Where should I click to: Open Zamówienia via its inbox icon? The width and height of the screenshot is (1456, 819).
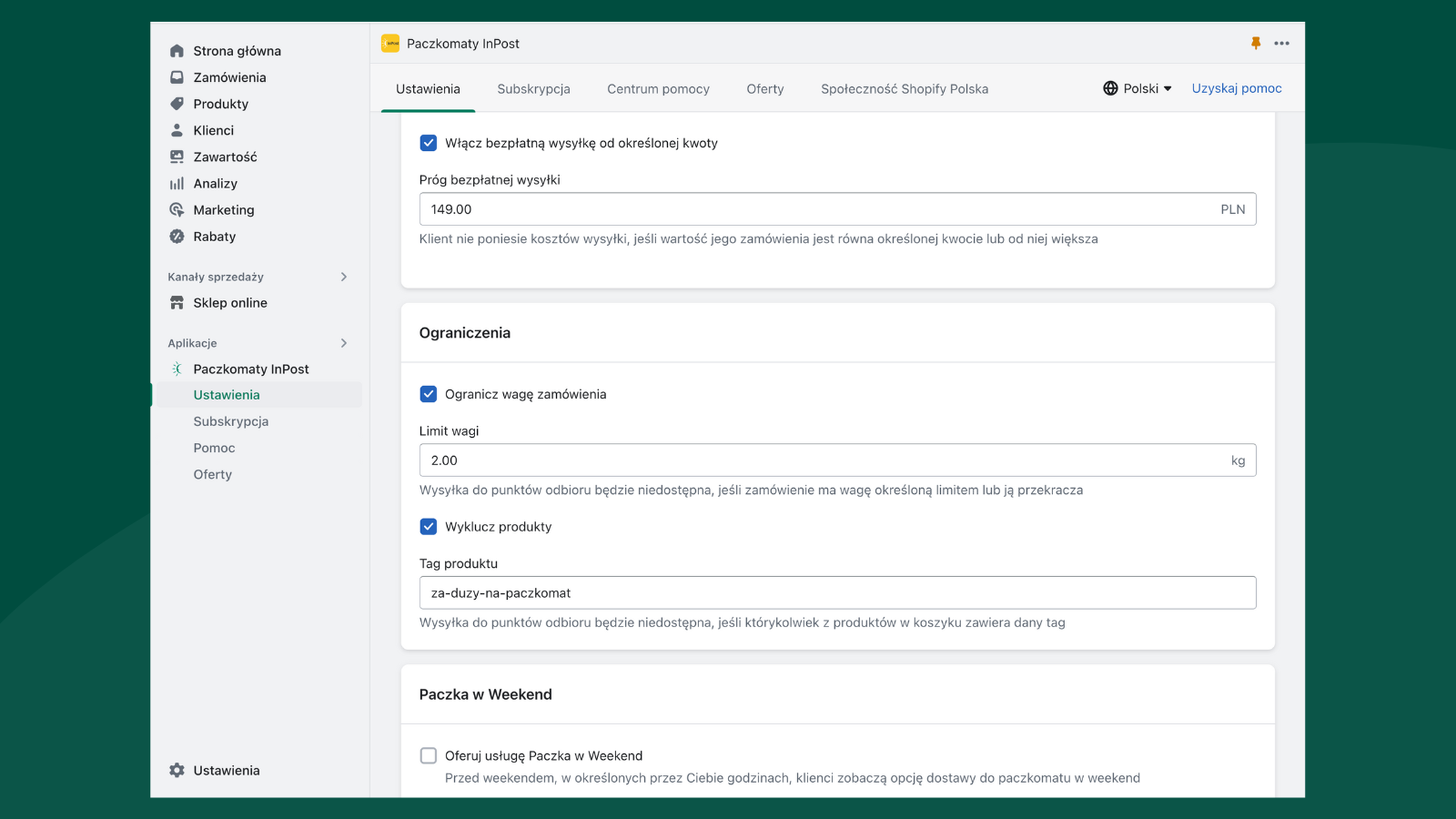[x=177, y=77]
